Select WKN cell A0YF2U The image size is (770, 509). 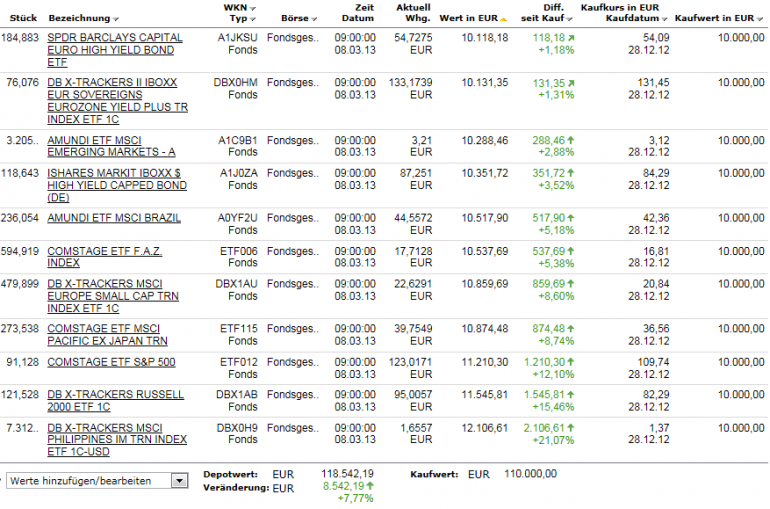(x=237, y=218)
